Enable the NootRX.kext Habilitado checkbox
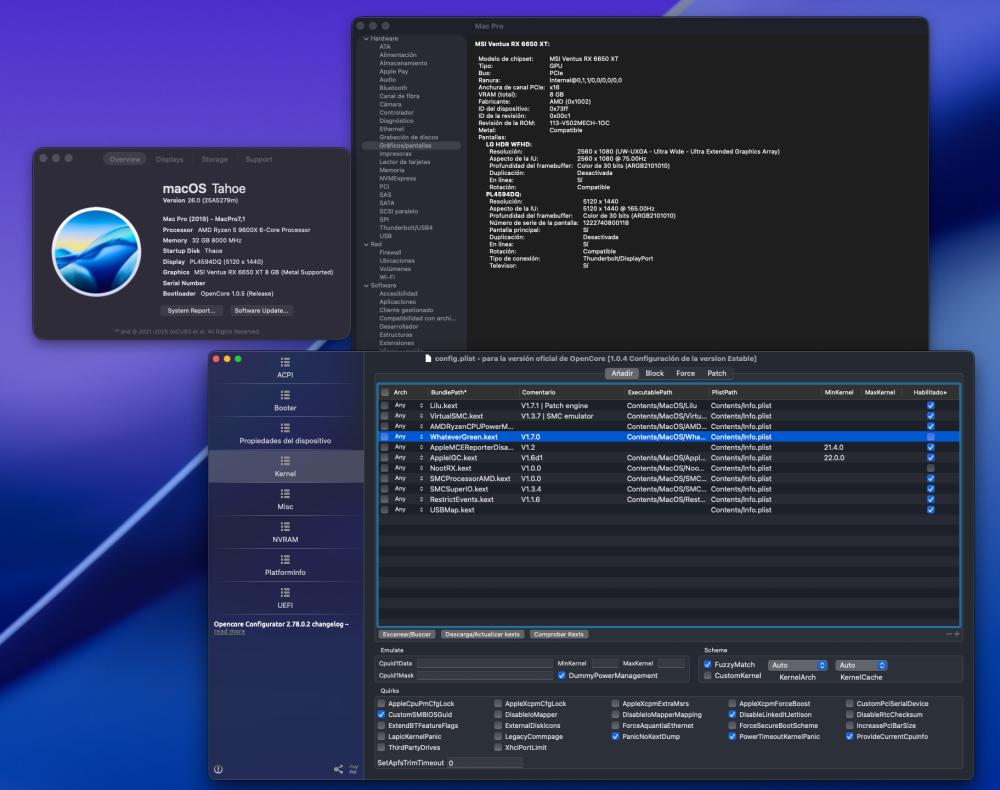 click(930, 468)
